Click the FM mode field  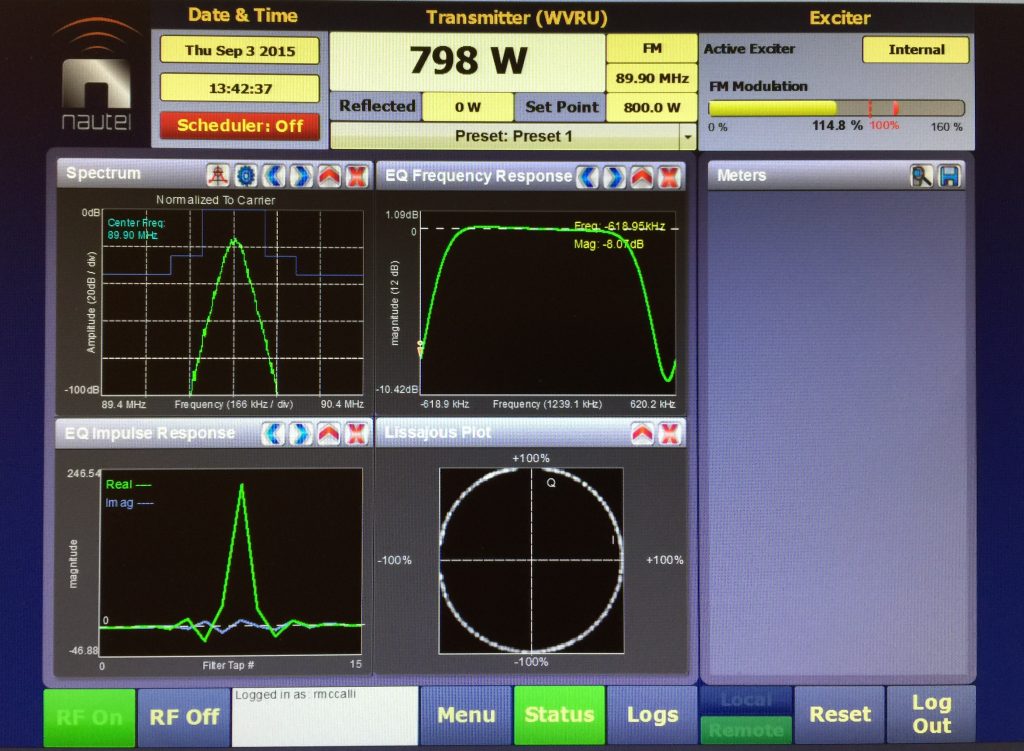click(652, 48)
